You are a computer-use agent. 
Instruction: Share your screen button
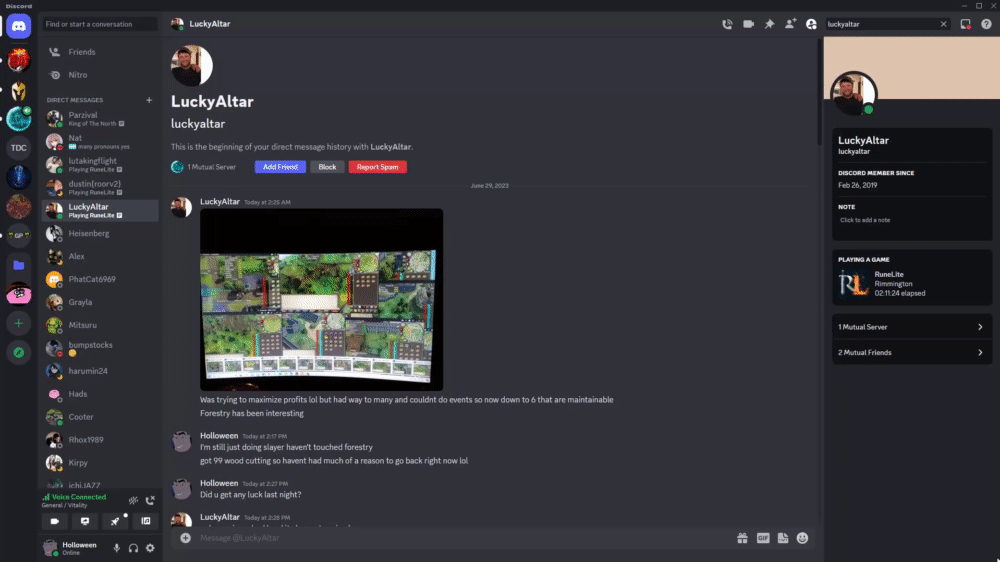[85, 522]
